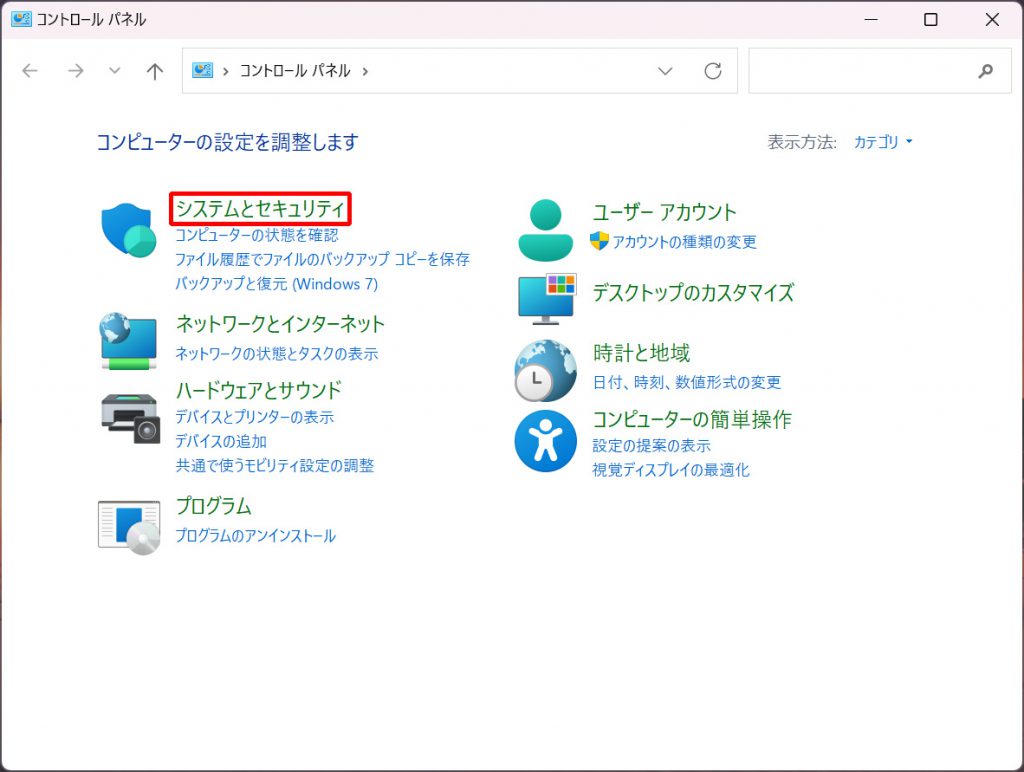1024x772 pixels.
Task: Open 日付、時刻、数値形式の変更 link
Action: (686, 382)
